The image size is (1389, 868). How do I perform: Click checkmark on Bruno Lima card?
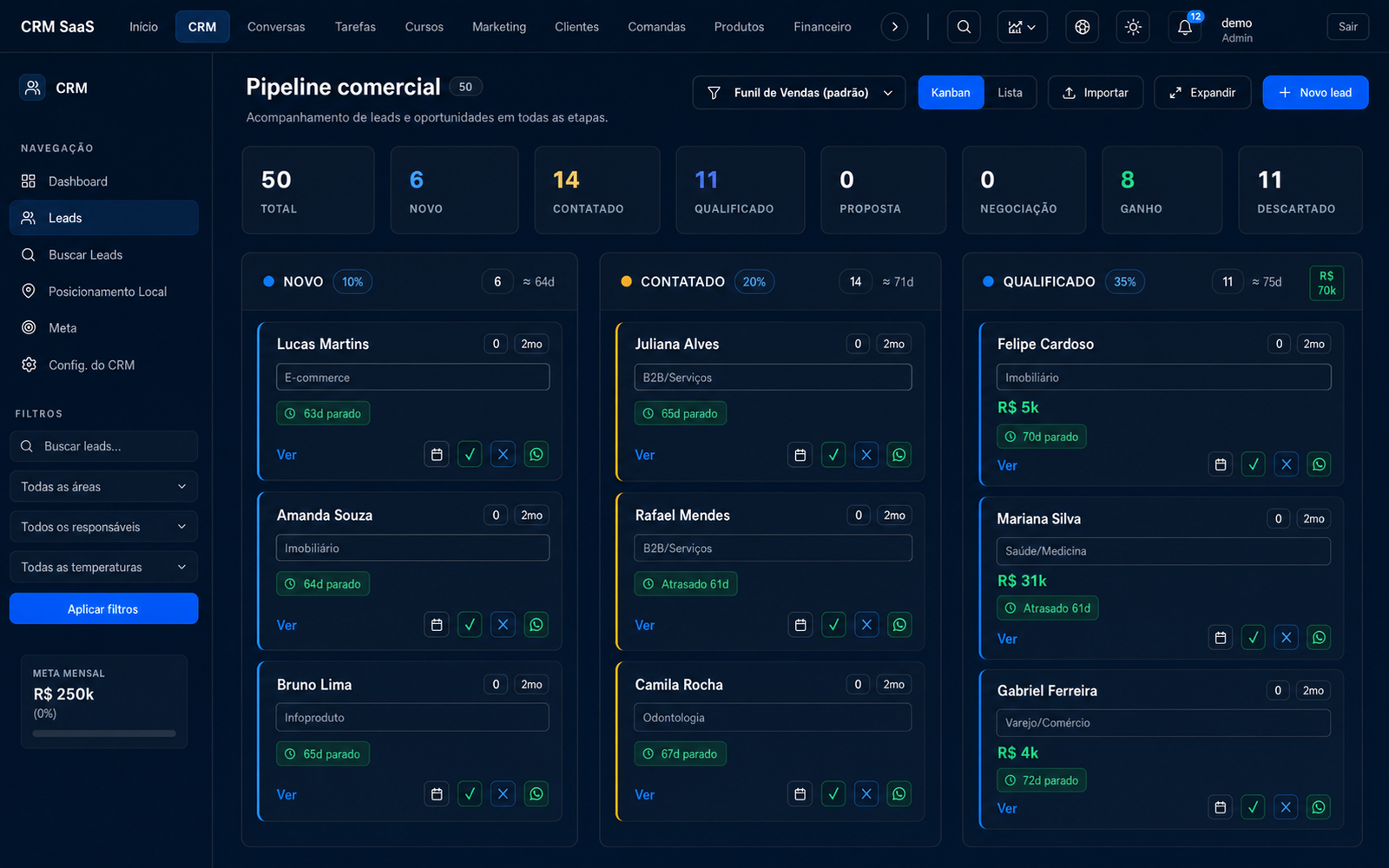470,793
